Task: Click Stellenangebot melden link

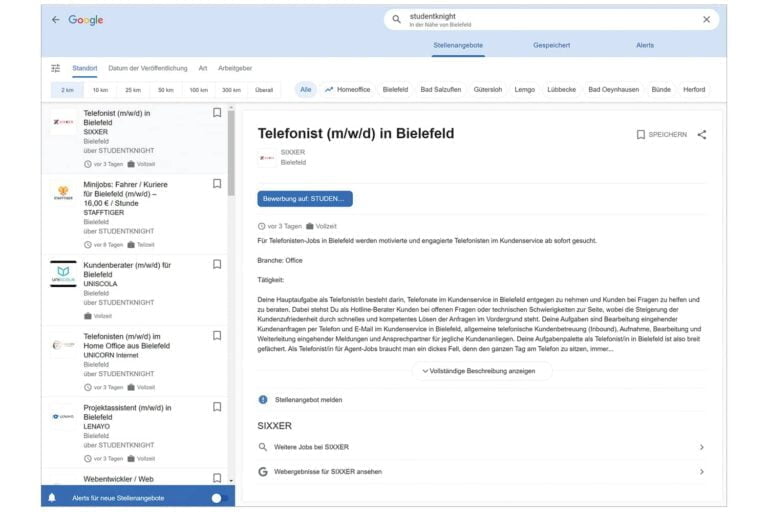Action: [x=308, y=400]
